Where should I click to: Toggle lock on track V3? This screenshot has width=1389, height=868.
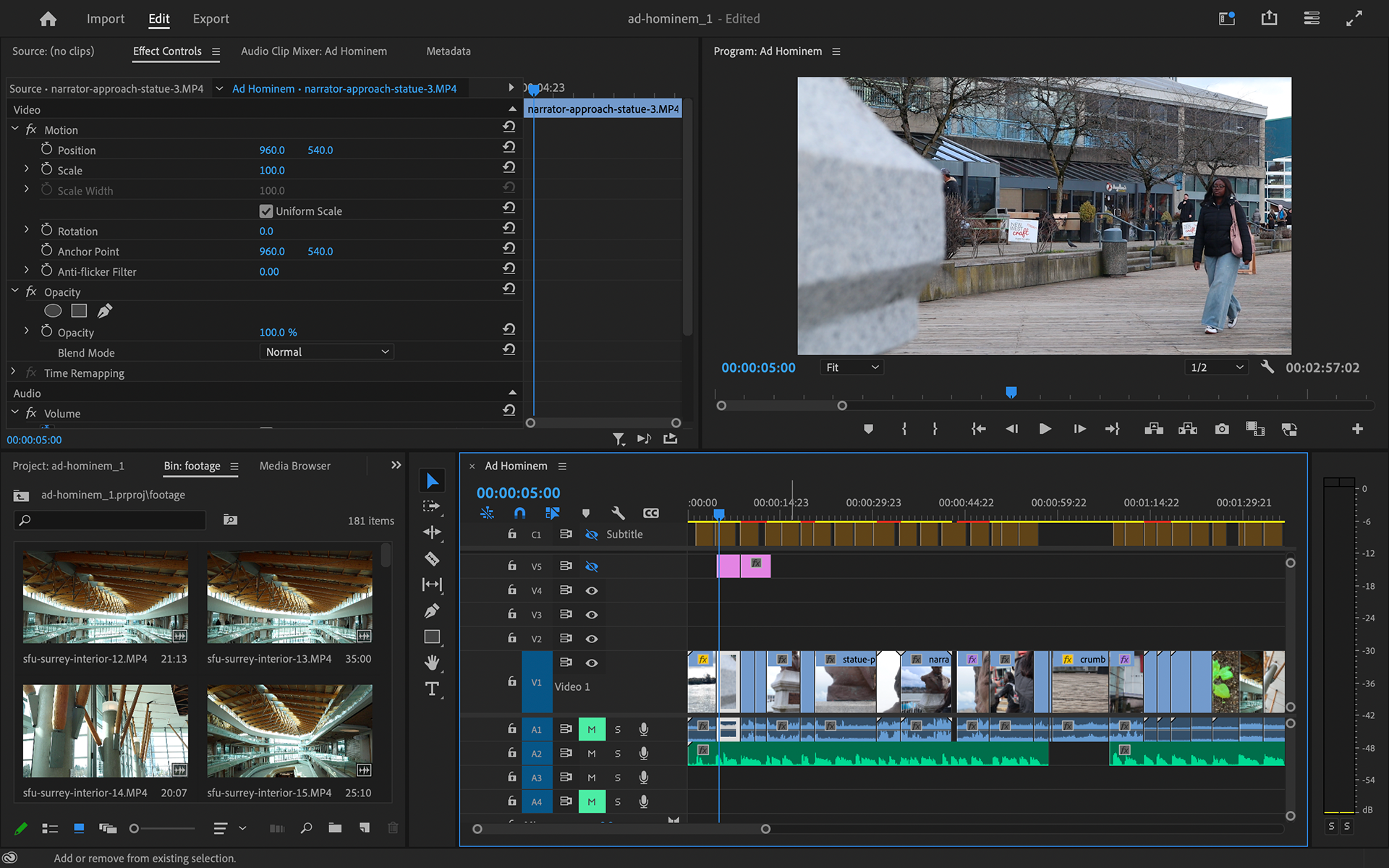(512, 614)
